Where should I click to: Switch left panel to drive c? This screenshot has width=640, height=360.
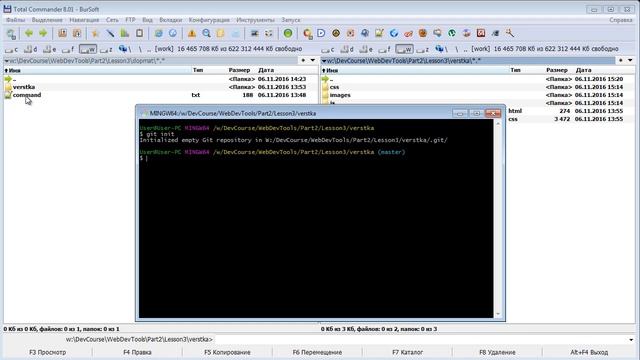pyautogui.click(x=11, y=49)
